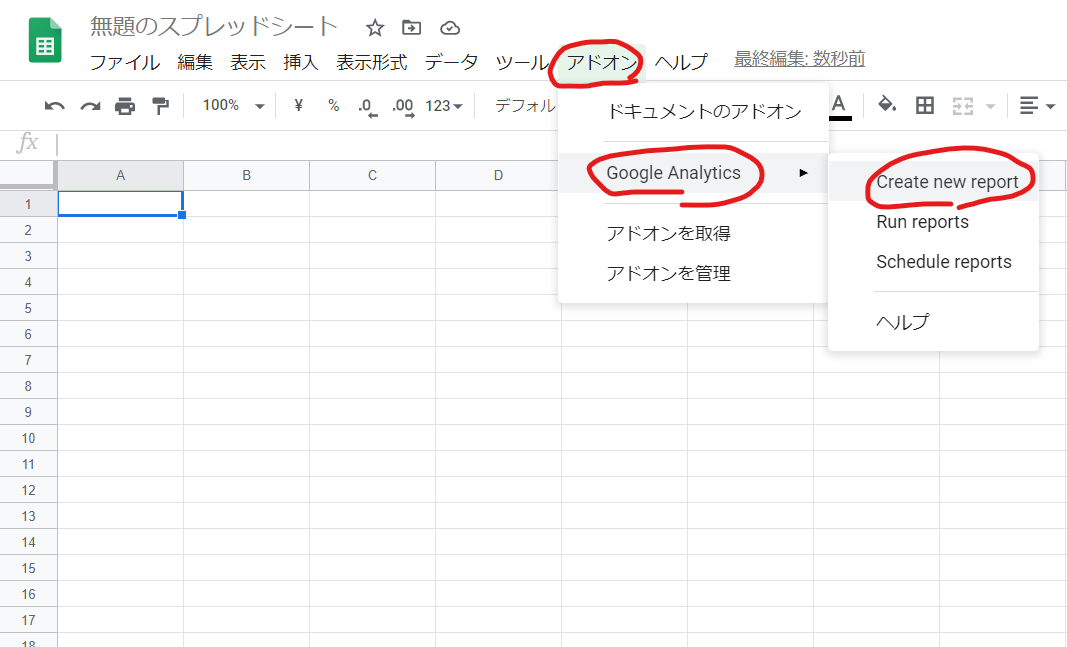Select column D header

click(x=498, y=176)
